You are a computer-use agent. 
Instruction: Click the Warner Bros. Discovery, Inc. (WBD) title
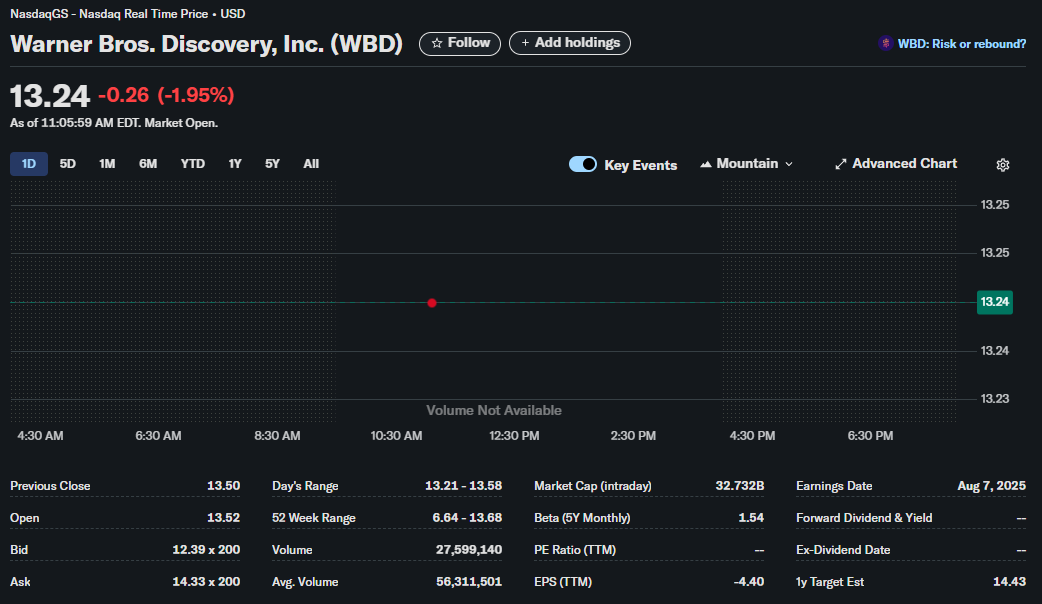[207, 44]
